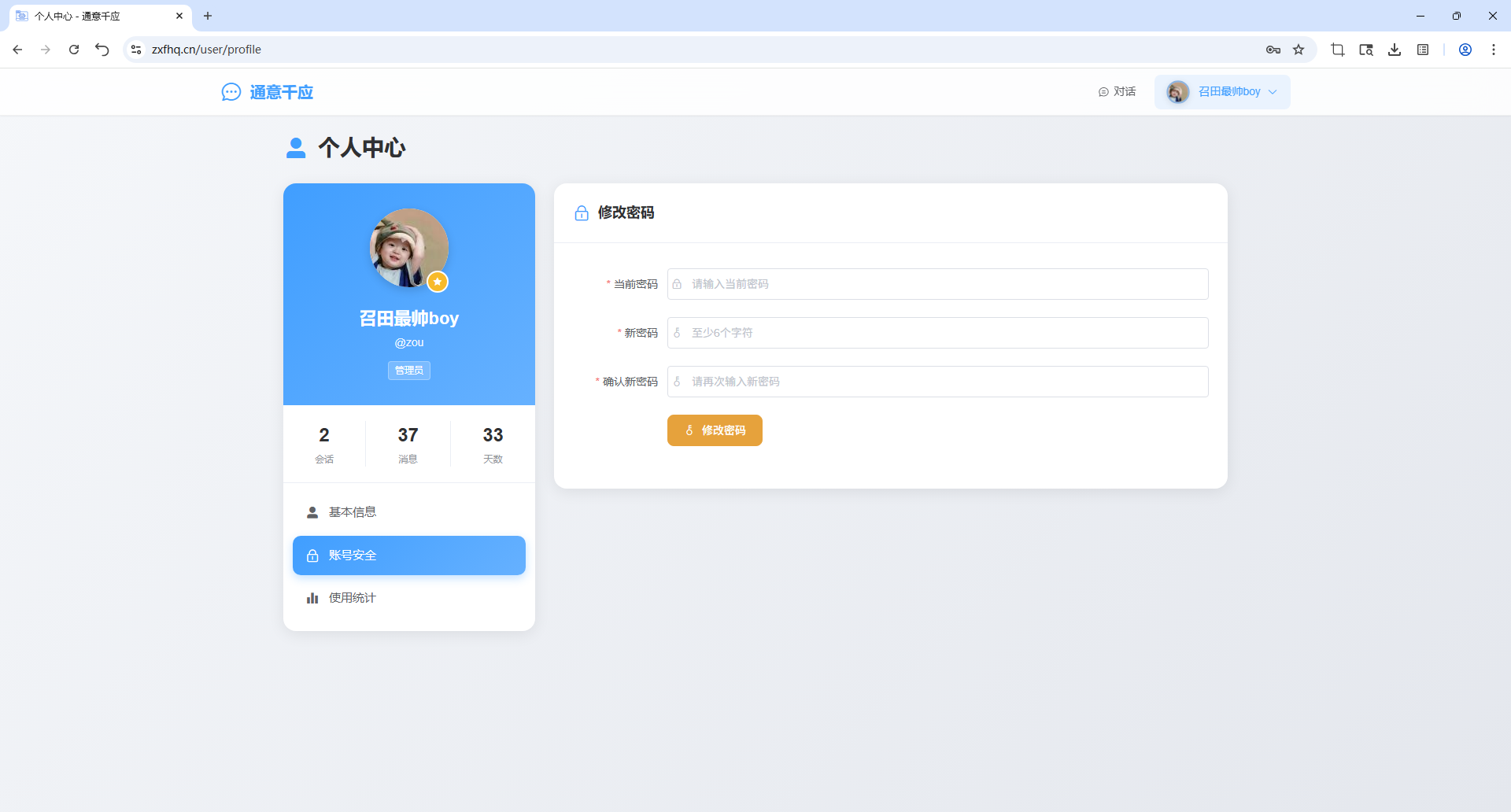Open the Chrome profile icon
This screenshot has width=1511, height=812.
(1465, 50)
